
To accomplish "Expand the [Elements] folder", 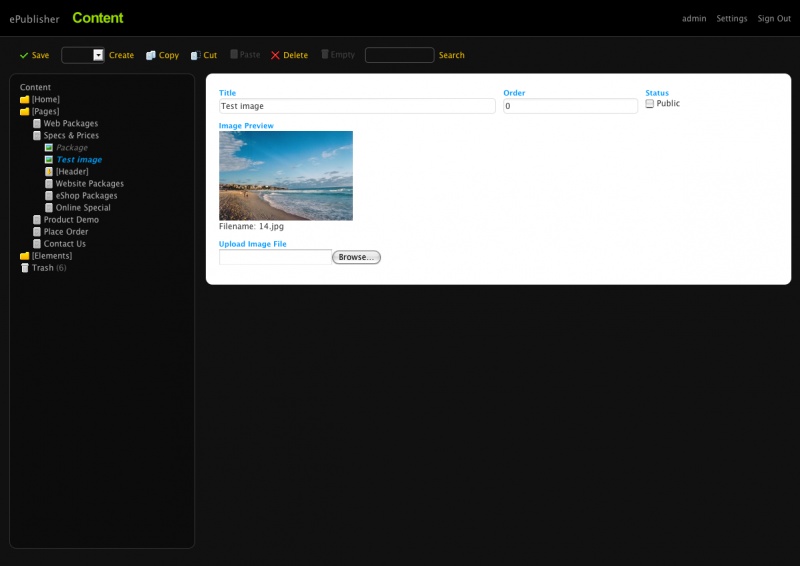I will click(x=25, y=256).
